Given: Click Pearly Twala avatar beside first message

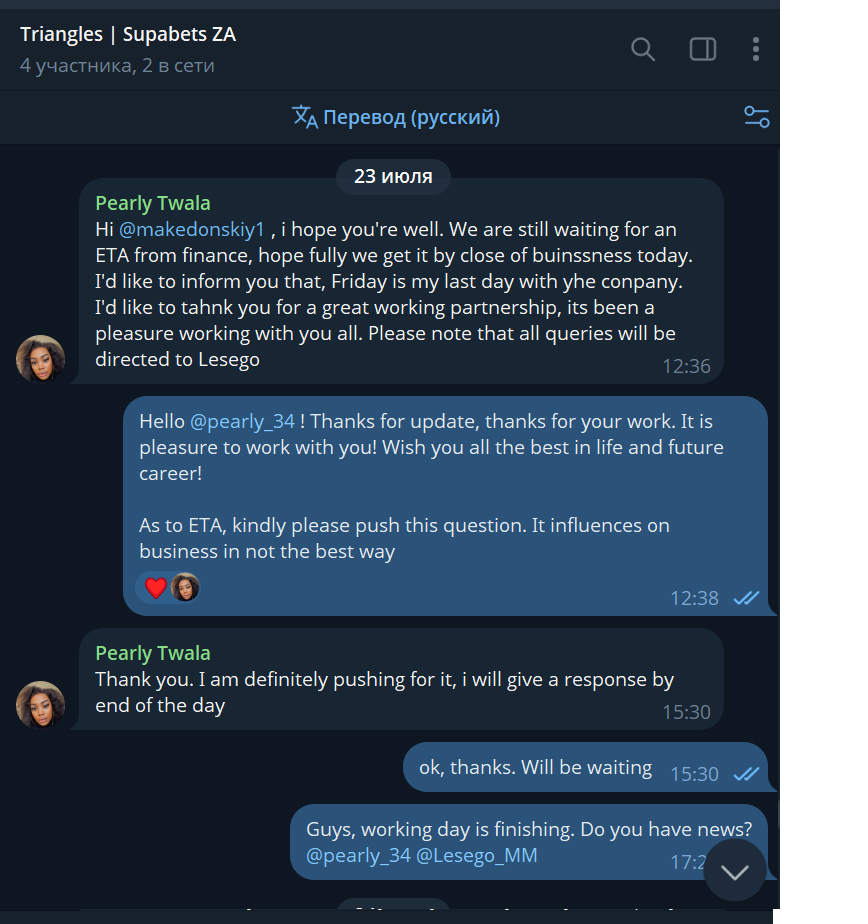Looking at the screenshot, I should tap(40, 359).
